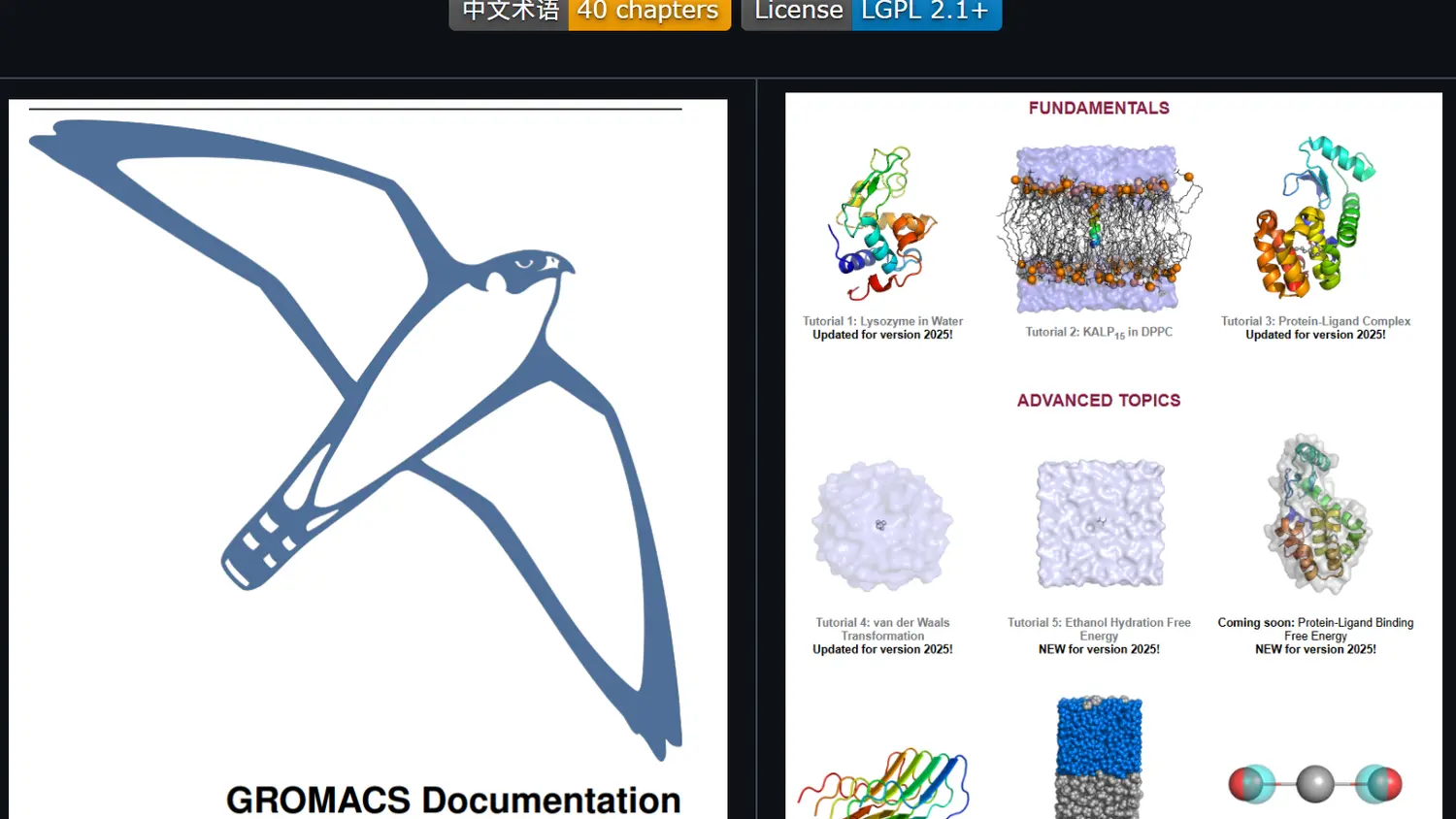The width and height of the screenshot is (1456, 819).
Task: Click the van der Waals Transformation sphere image
Action: click(x=882, y=525)
